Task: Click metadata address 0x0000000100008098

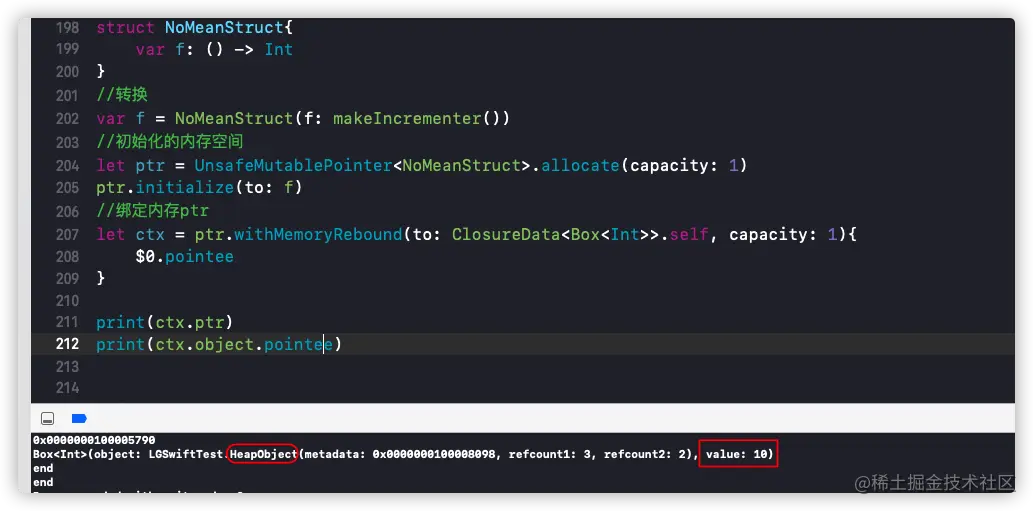Action: (433, 454)
